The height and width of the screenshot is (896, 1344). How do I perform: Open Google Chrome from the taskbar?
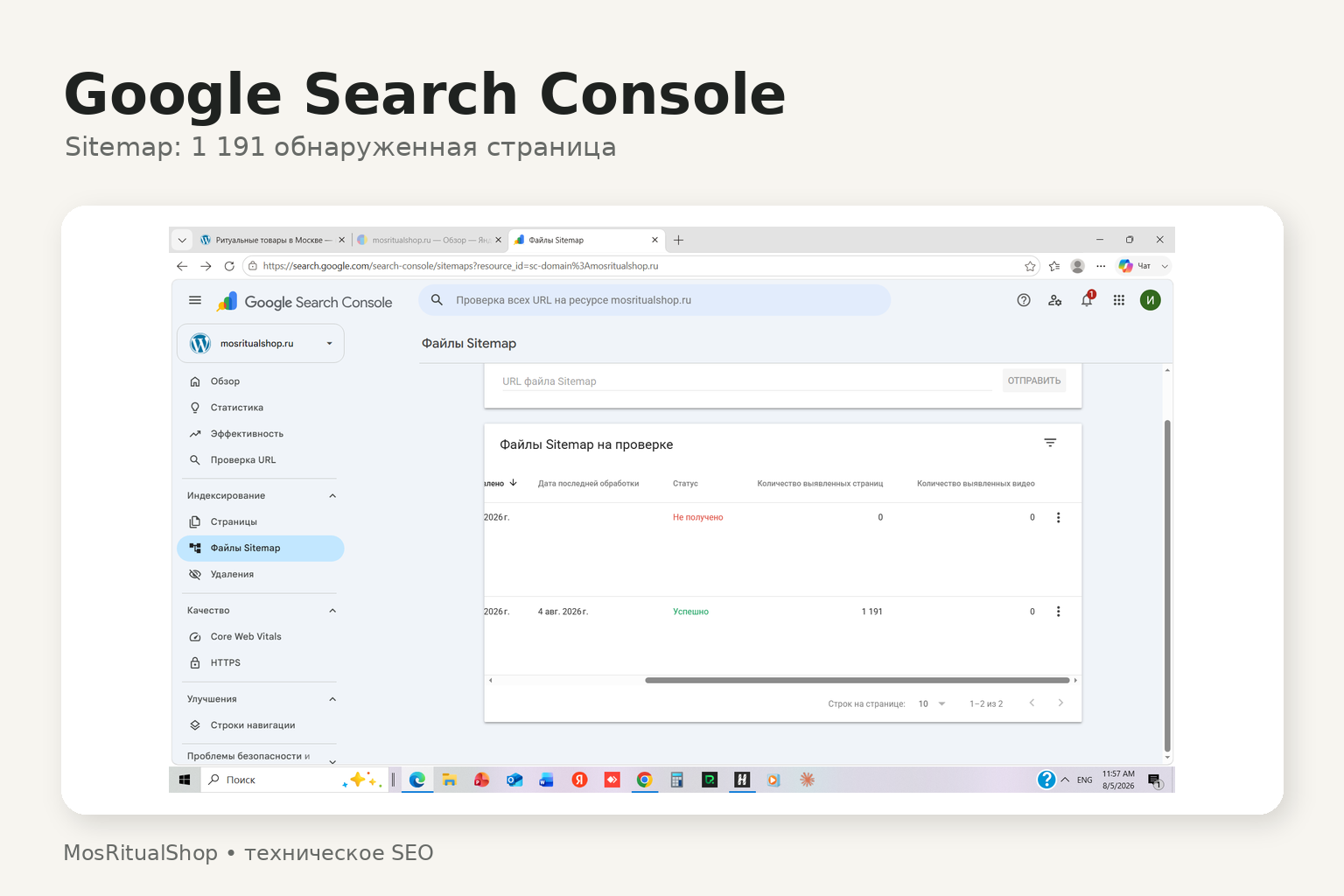point(645,780)
